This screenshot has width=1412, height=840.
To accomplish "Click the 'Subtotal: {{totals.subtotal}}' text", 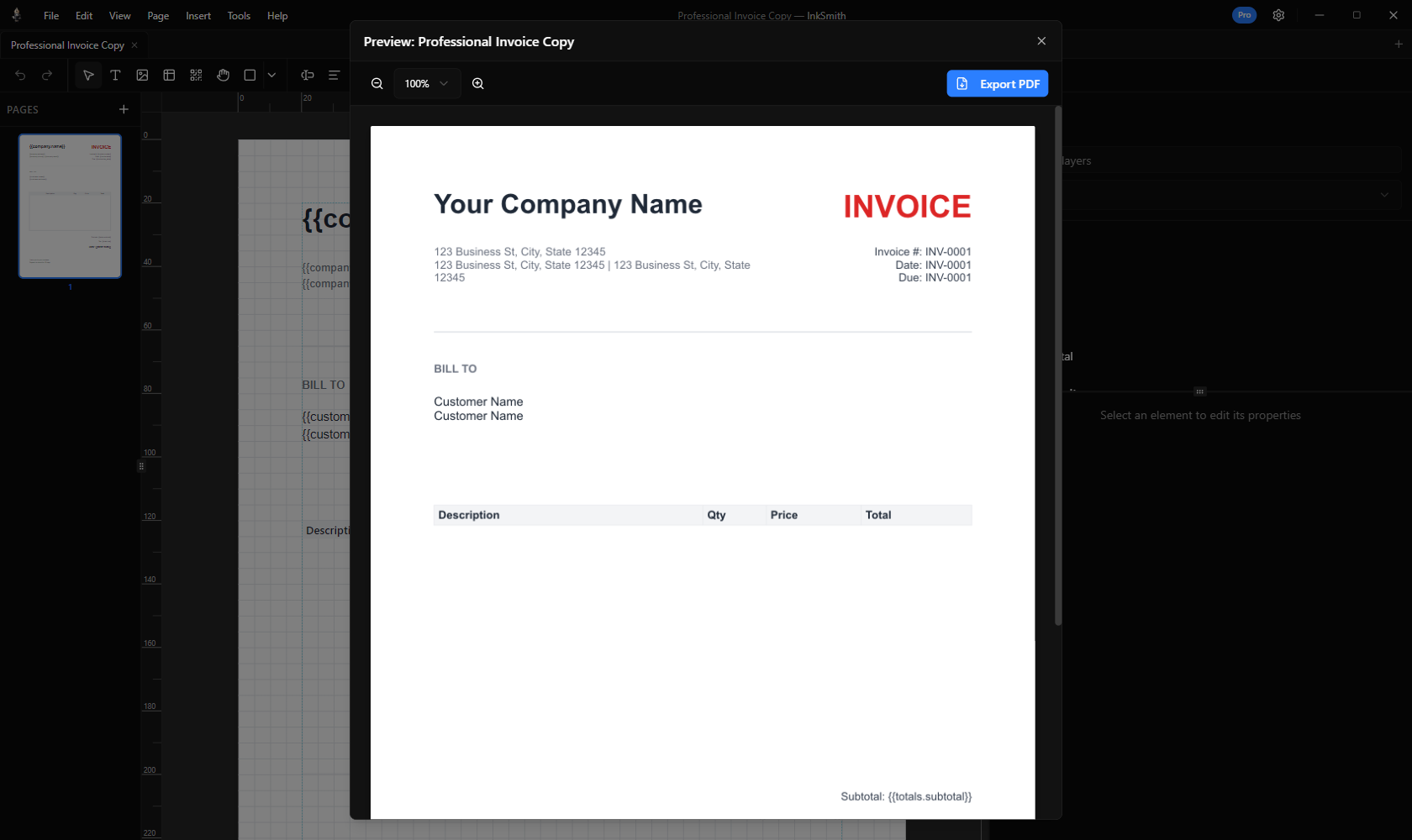I will click(x=906, y=796).
